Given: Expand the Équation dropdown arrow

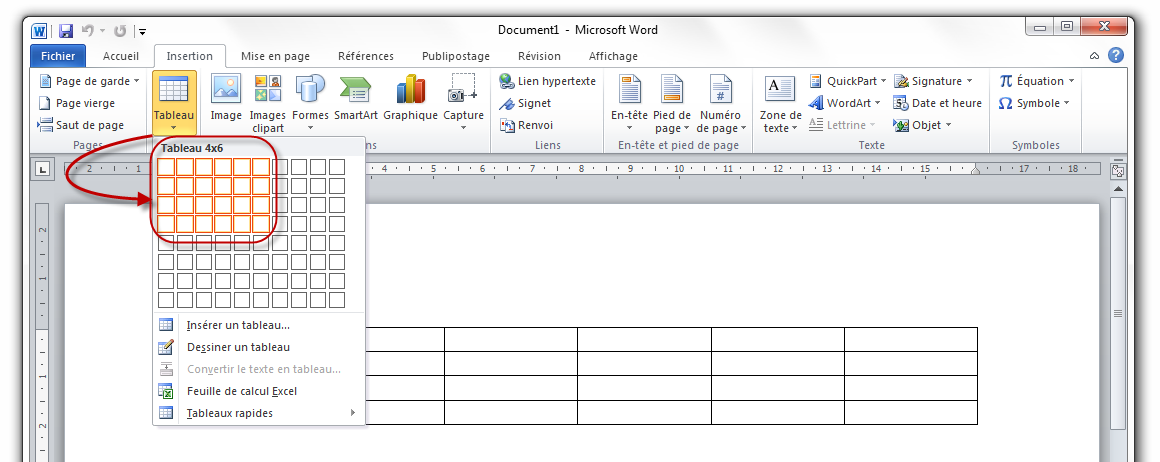Looking at the screenshot, I should (1071, 81).
